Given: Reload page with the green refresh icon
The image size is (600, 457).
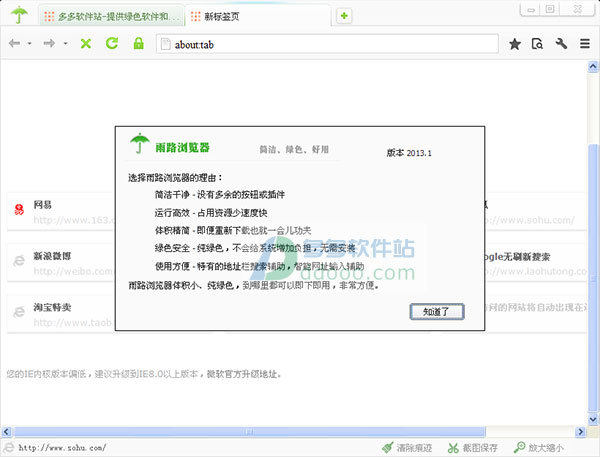Looking at the screenshot, I should click(x=112, y=43).
